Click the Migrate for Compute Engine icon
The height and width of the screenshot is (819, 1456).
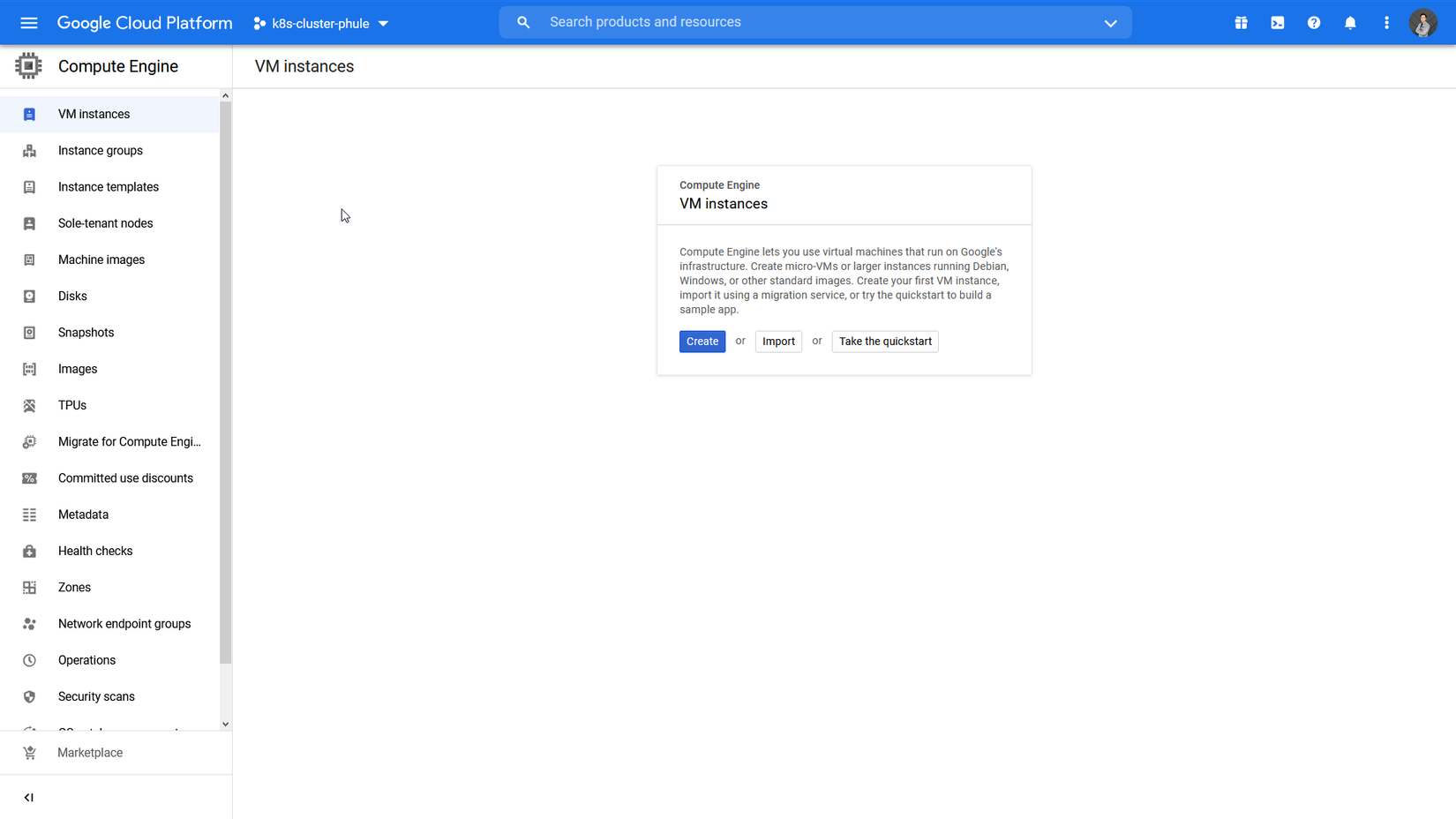(29, 442)
